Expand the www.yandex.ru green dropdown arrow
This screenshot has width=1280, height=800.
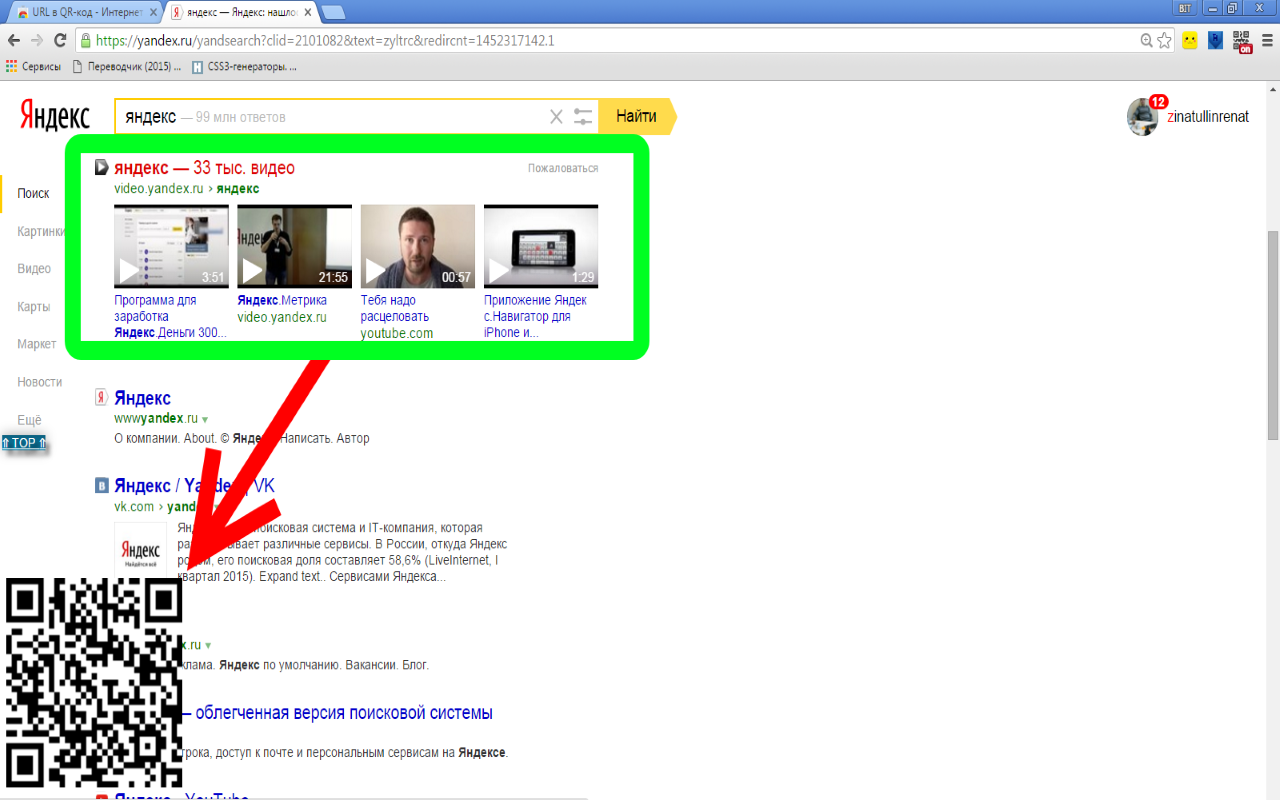pos(205,419)
